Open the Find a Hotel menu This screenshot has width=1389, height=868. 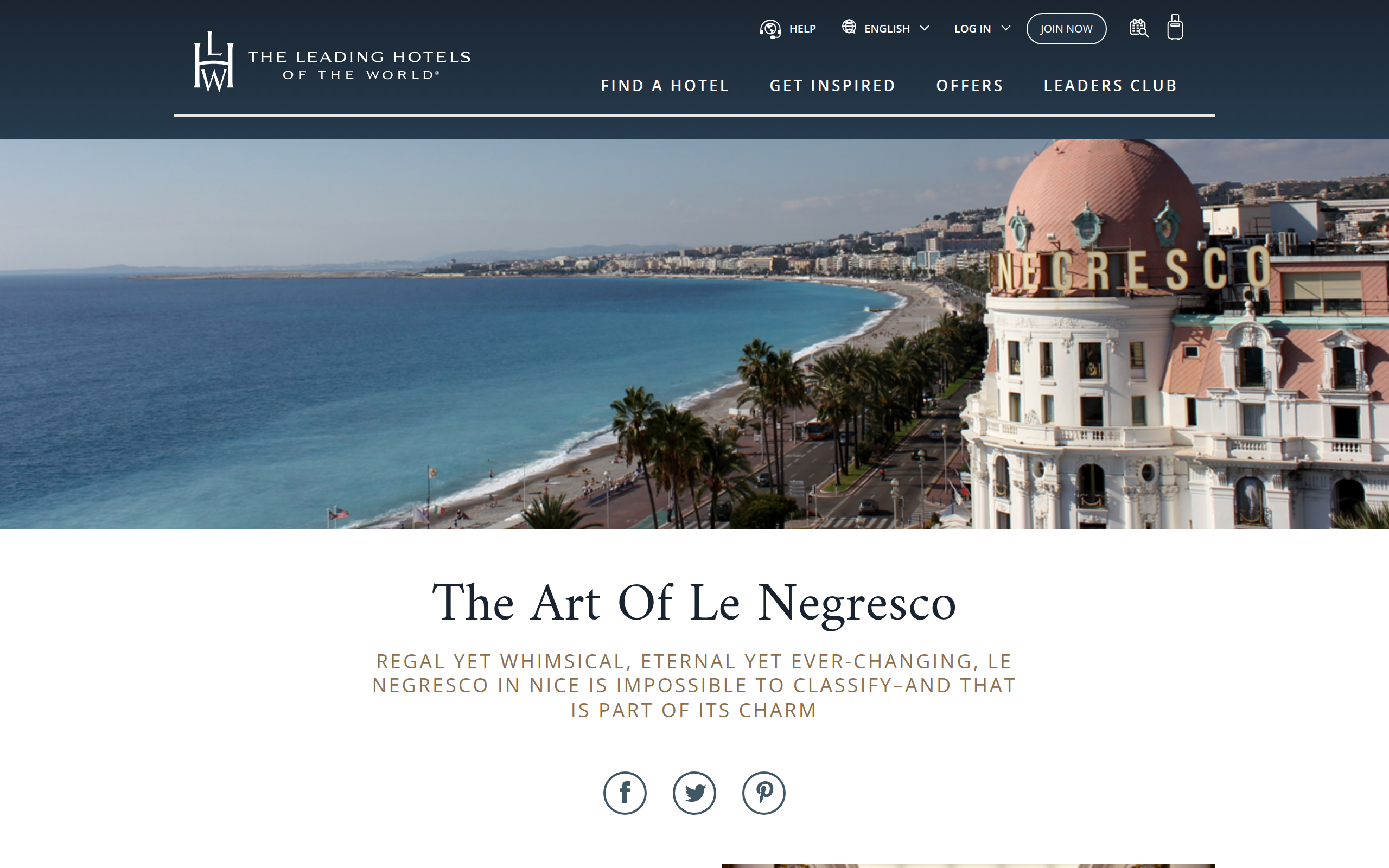[665, 86]
